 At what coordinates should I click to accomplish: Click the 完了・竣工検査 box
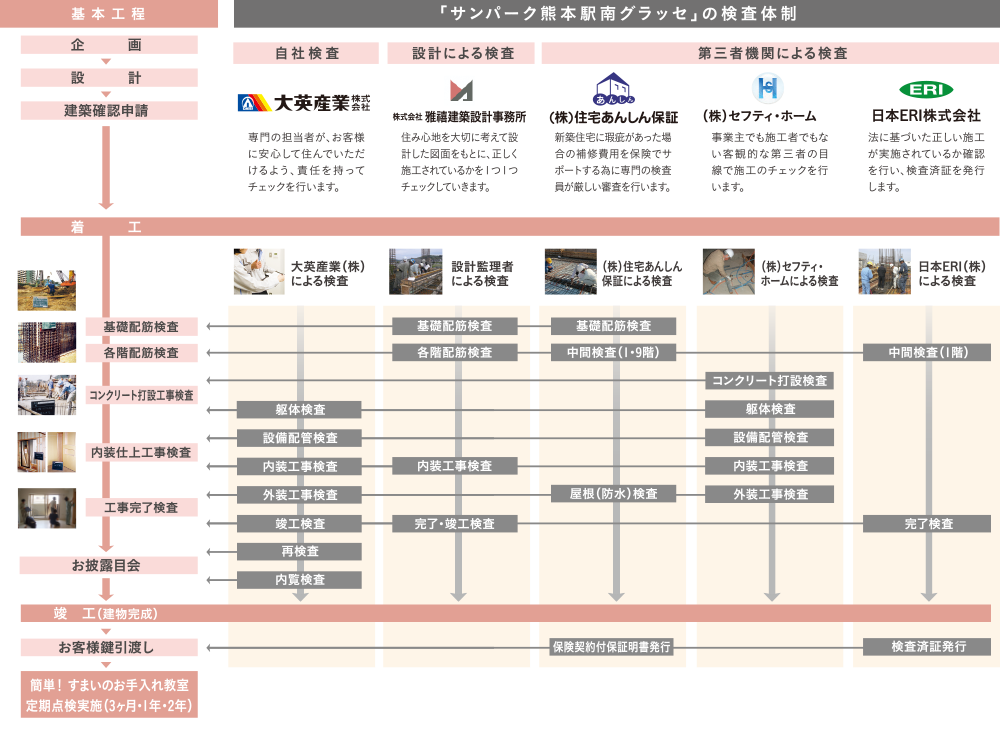click(455, 524)
